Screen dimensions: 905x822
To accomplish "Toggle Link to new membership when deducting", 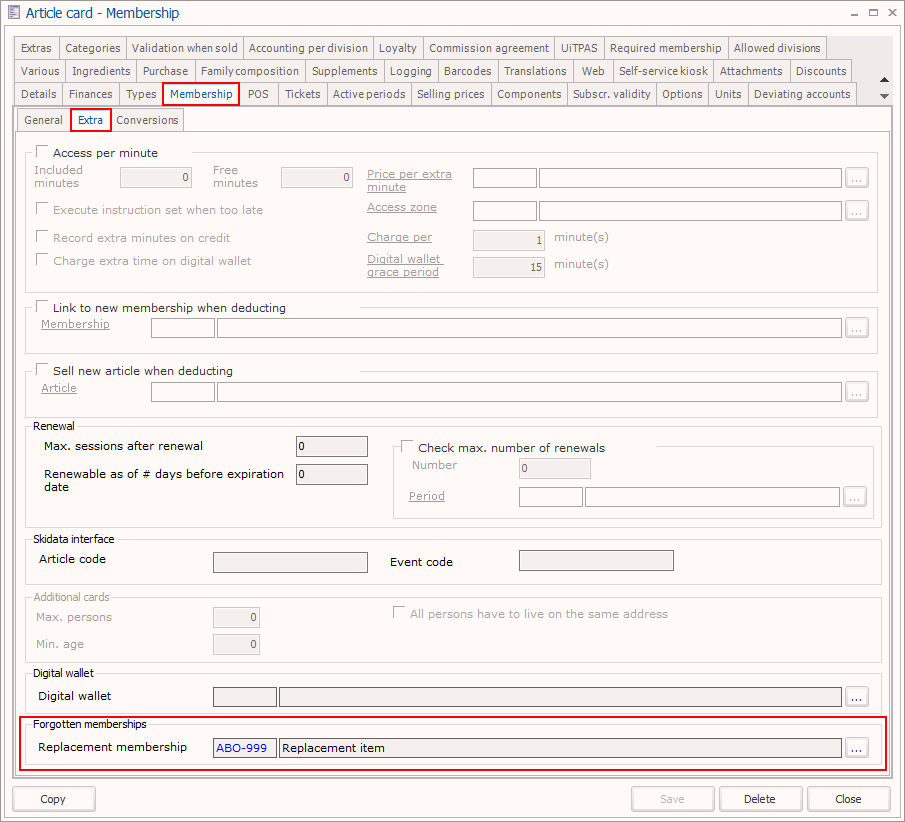I will click(42, 307).
